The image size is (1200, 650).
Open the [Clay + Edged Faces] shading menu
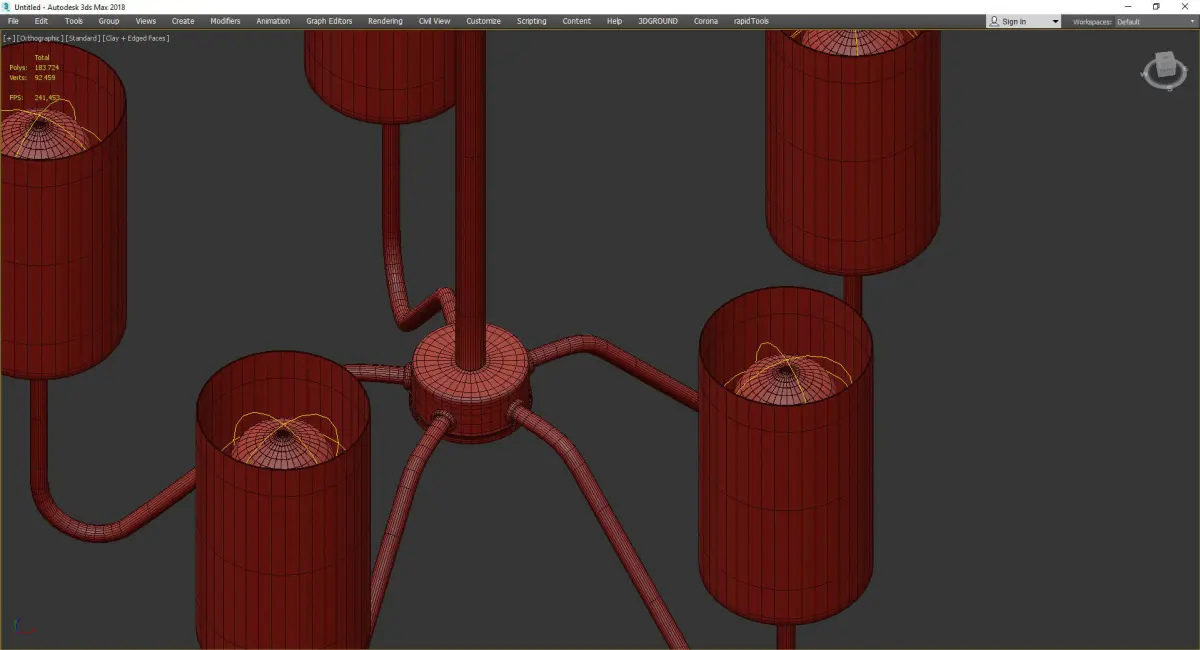point(135,38)
